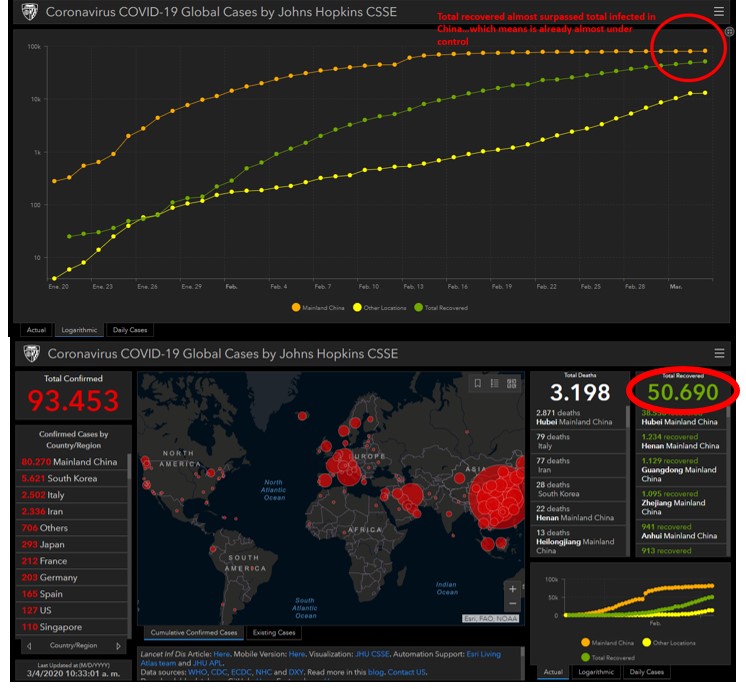Select 127 US in country list
The width and height of the screenshot is (746, 689).
(71, 610)
